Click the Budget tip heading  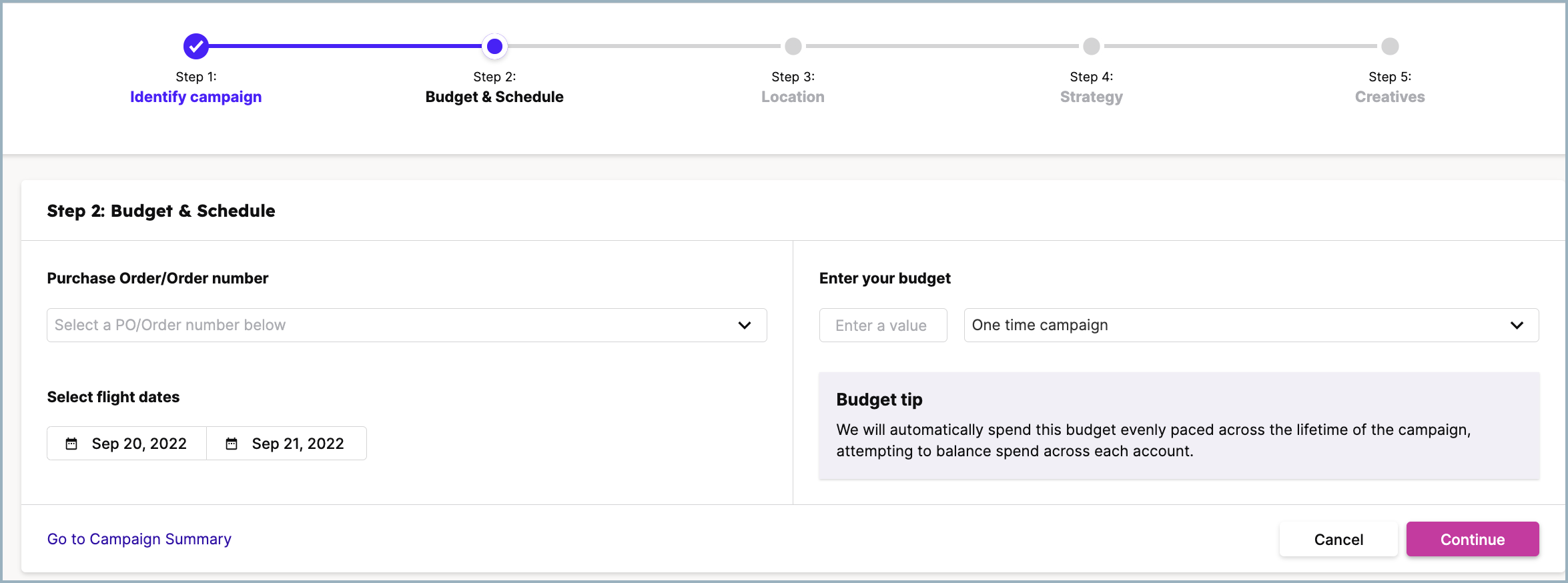879,400
